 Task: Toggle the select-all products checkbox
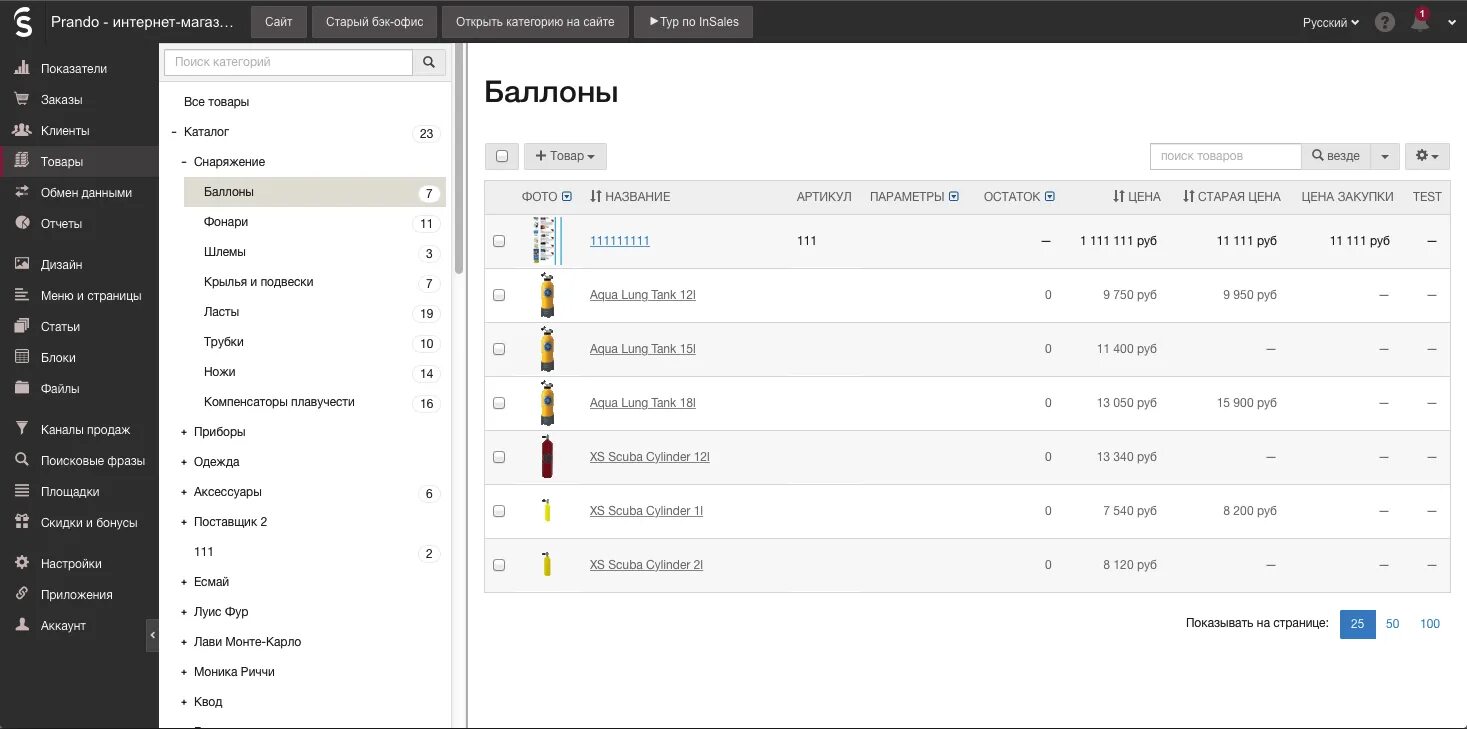[x=502, y=156]
